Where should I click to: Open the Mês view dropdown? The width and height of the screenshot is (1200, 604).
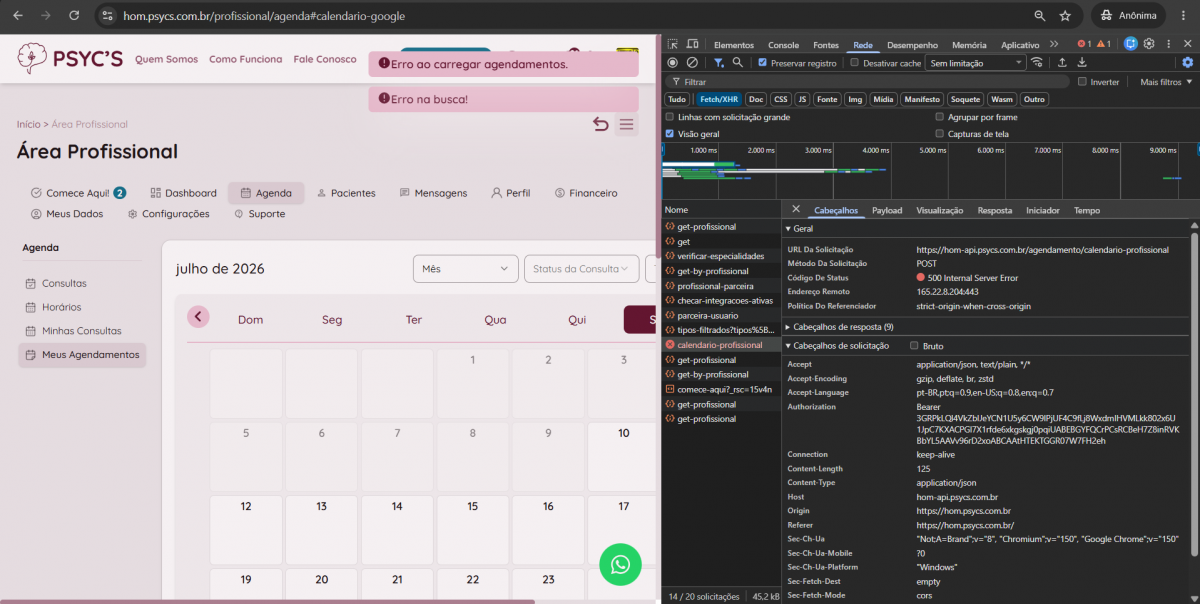click(465, 269)
